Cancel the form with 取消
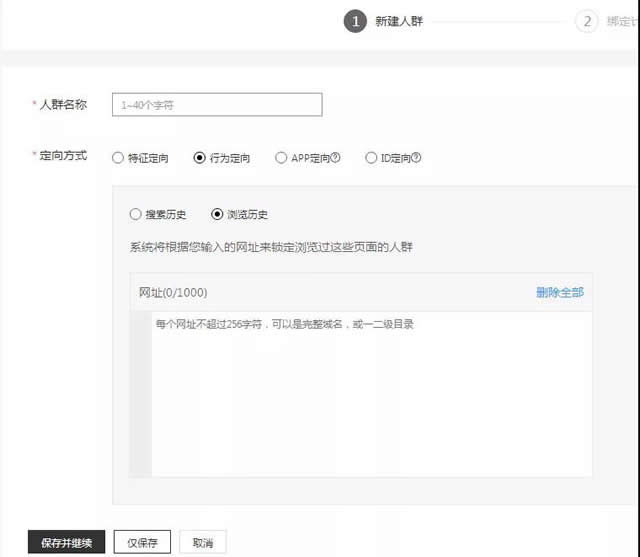Screen dimensions: 640x557 pyautogui.click(x=203, y=542)
